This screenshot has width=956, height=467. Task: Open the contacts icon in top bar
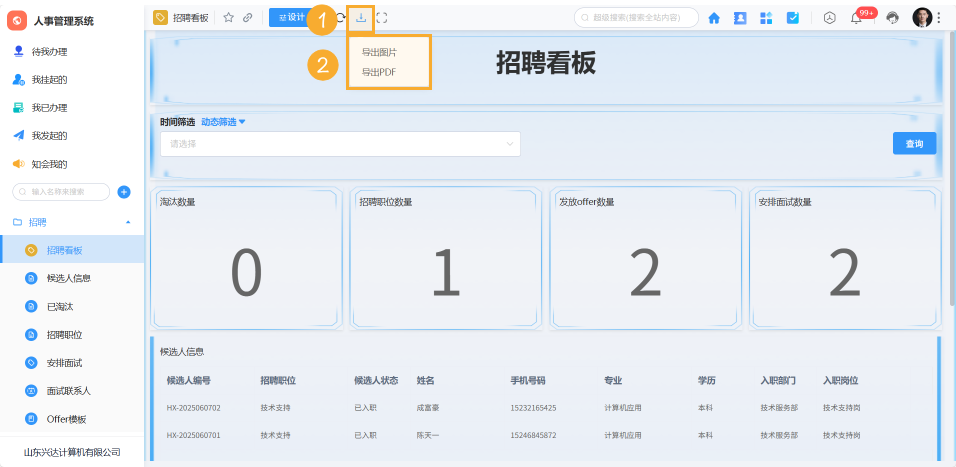[x=740, y=18]
